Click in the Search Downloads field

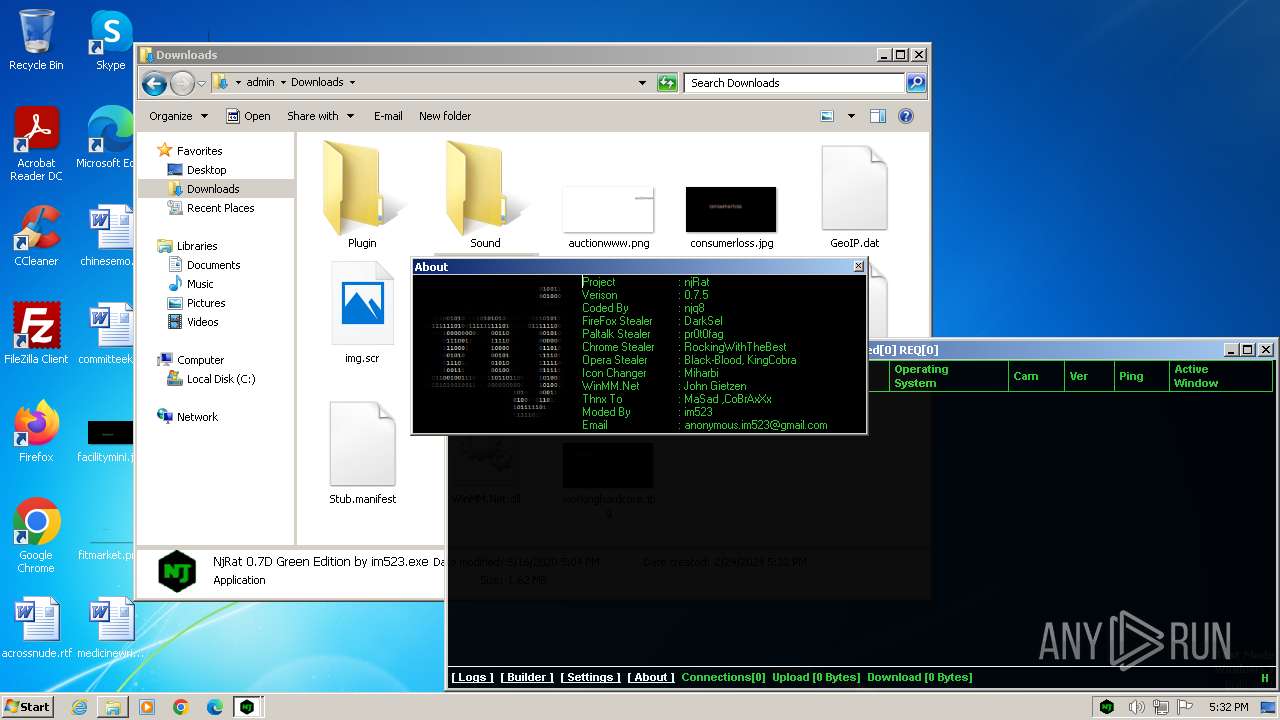click(x=795, y=83)
